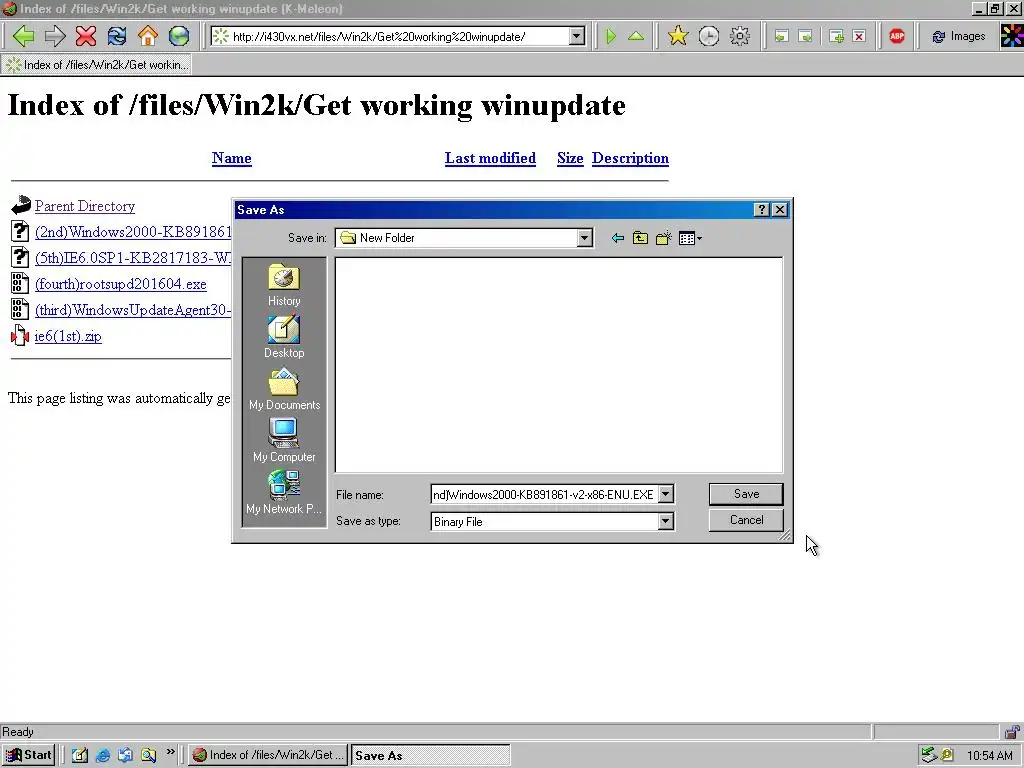Switch to K-Meleon taskbar button
Image resolution: width=1024 pixels, height=768 pixels.
point(268,755)
